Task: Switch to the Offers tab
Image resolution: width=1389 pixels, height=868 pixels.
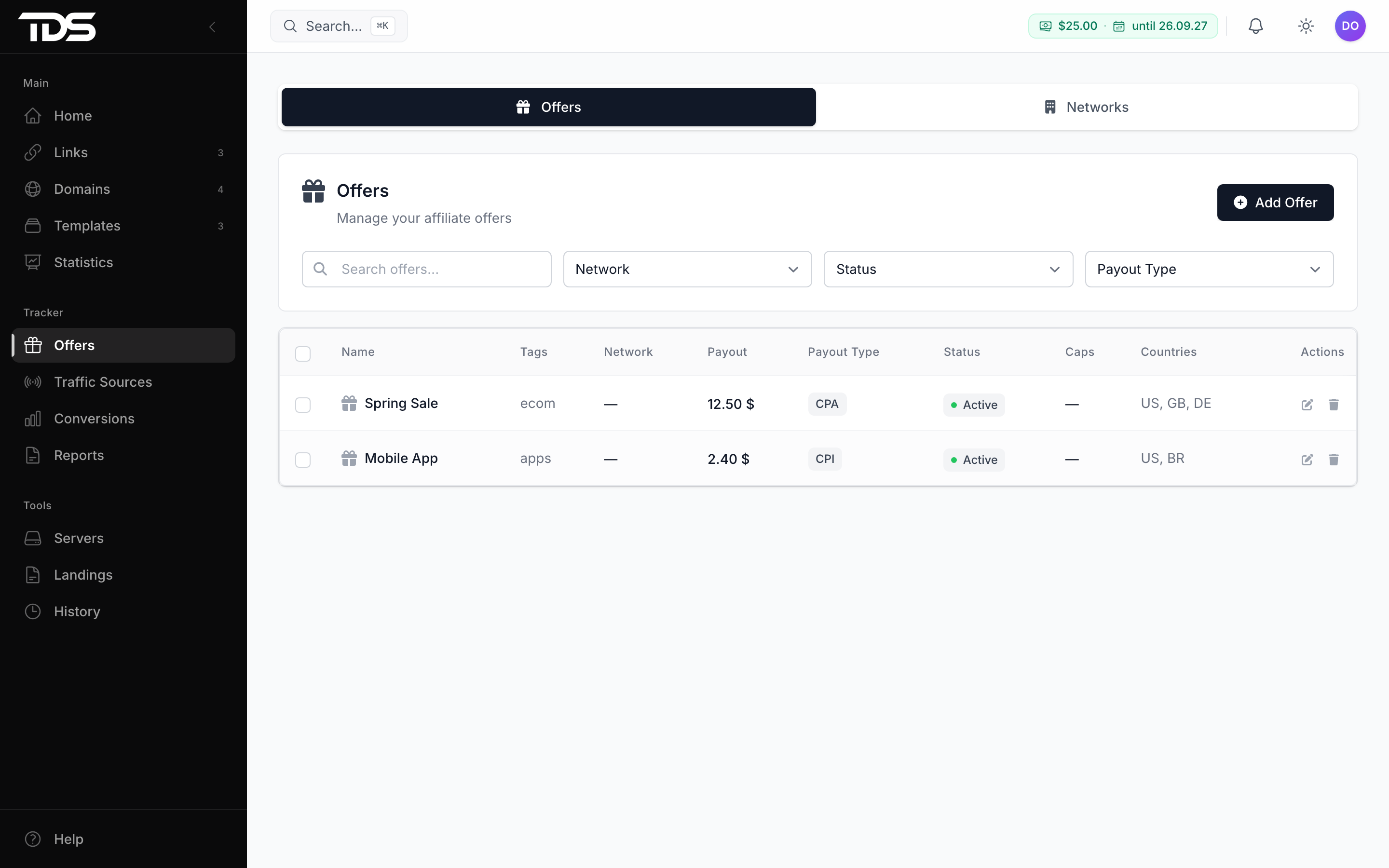Action: tap(548, 107)
